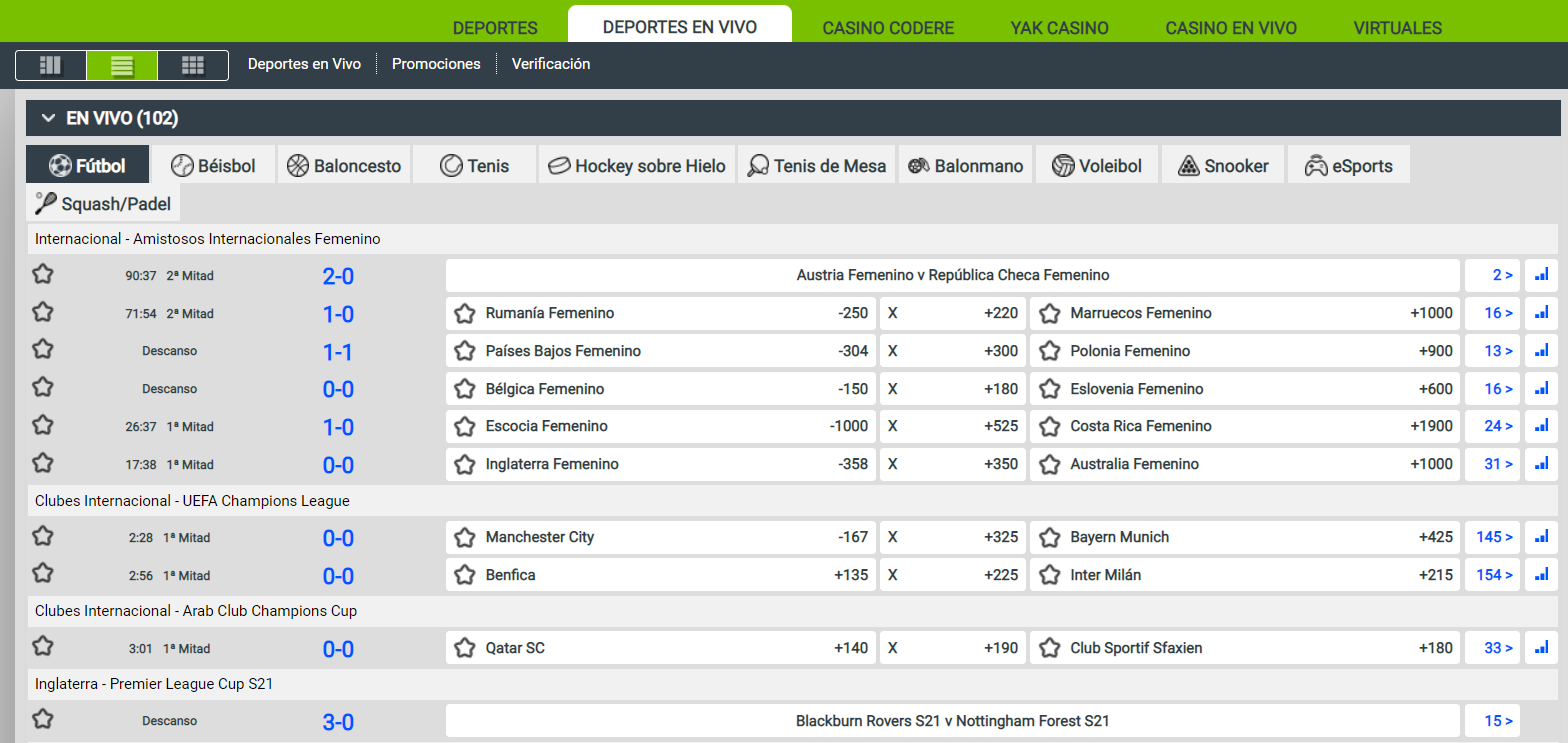Bet on Bayern Munich at +425
Image resolution: width=1568 pixels, height=743 pixels.
coord(1245,537)
